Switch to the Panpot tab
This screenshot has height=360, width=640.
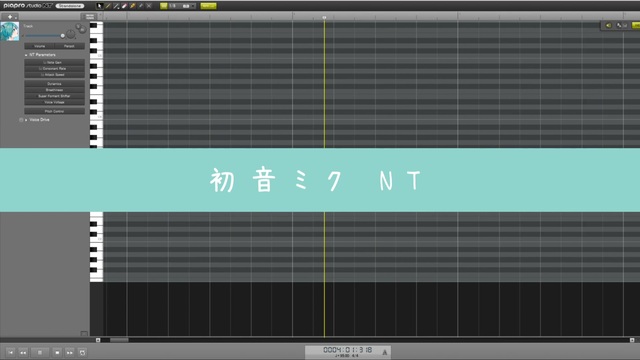[x=69, y=46]
